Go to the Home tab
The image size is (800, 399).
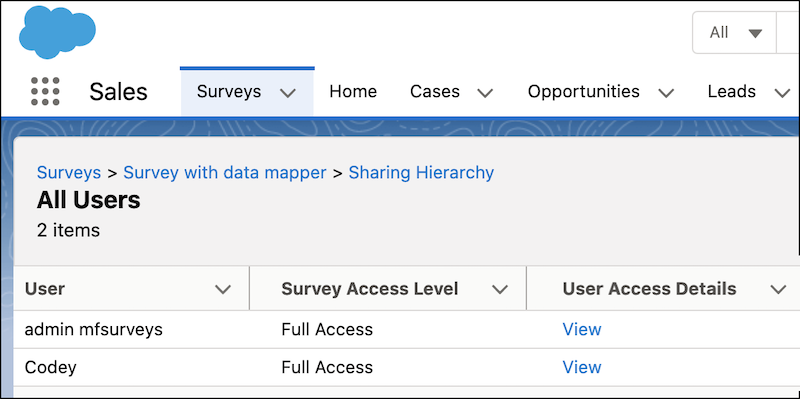(353, 91)
